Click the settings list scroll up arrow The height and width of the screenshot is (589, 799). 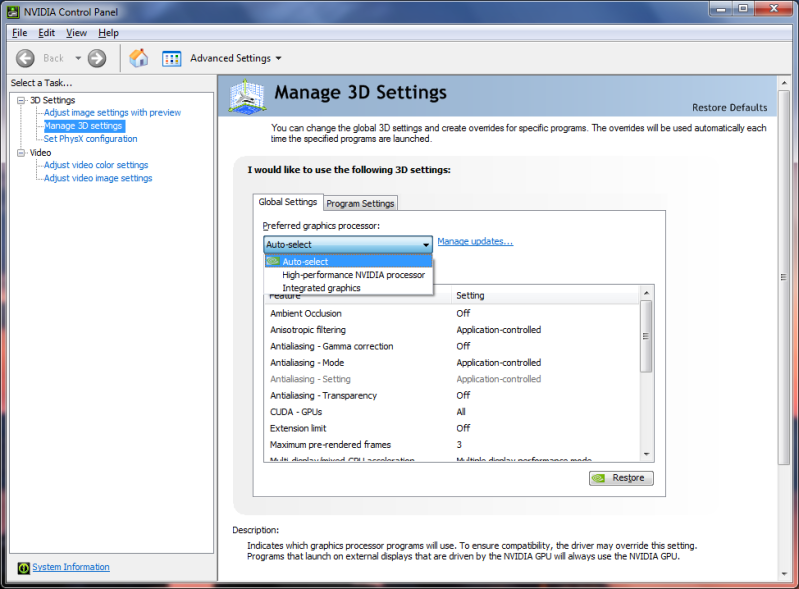pos(646,293)
